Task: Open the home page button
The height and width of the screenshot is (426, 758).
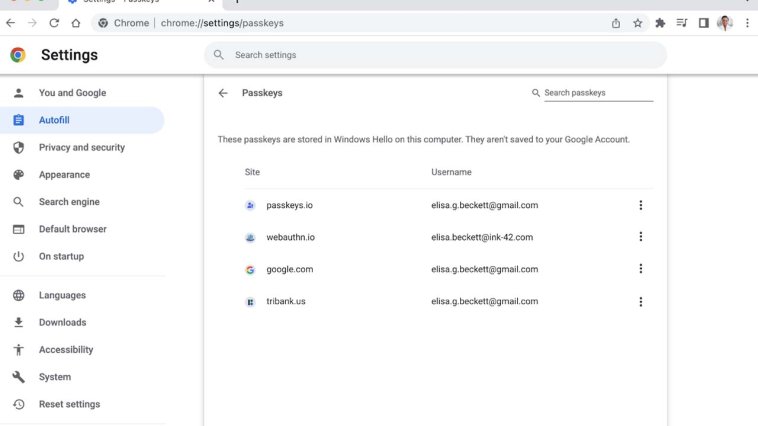Action: click(76, 23)
